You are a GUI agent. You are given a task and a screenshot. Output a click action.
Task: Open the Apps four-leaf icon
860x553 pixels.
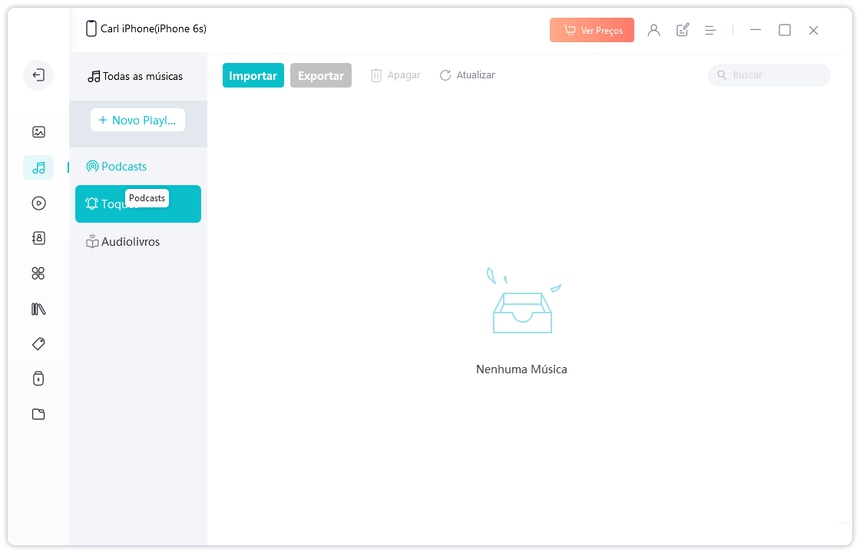38,273
